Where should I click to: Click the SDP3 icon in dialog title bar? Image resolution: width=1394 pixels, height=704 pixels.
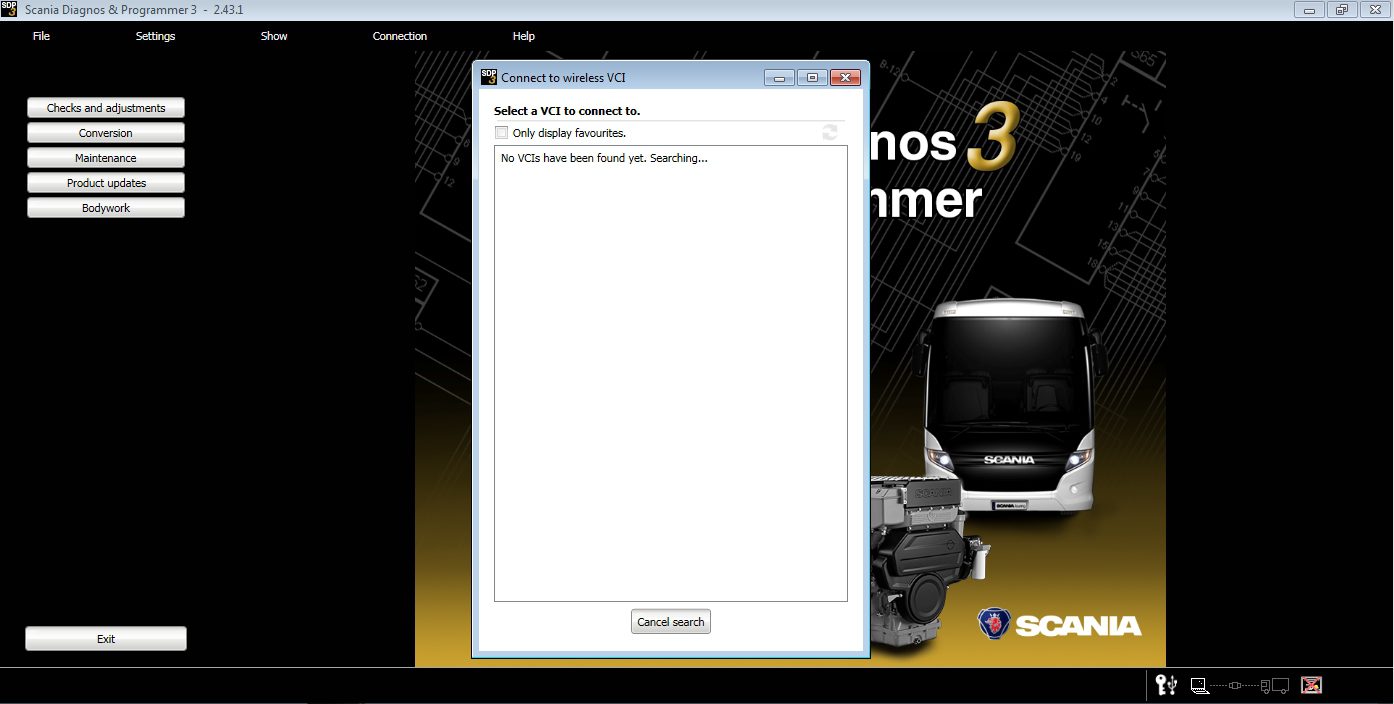(488, 77)
